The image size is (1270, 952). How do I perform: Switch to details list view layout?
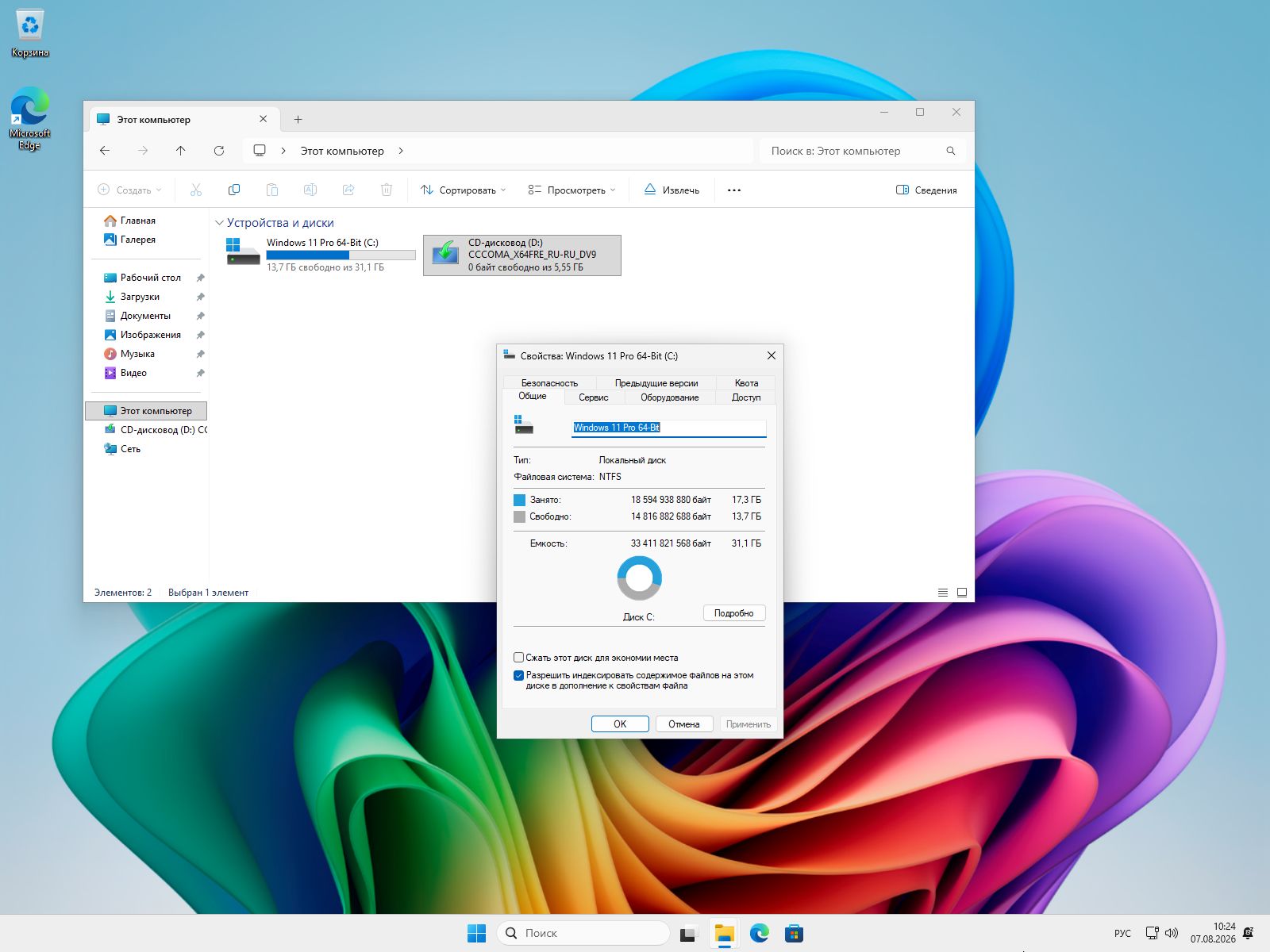943,593
